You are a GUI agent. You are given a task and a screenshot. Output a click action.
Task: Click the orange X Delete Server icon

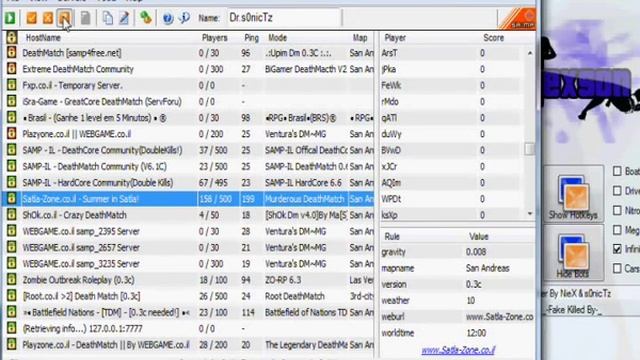[x=48, y=18]
